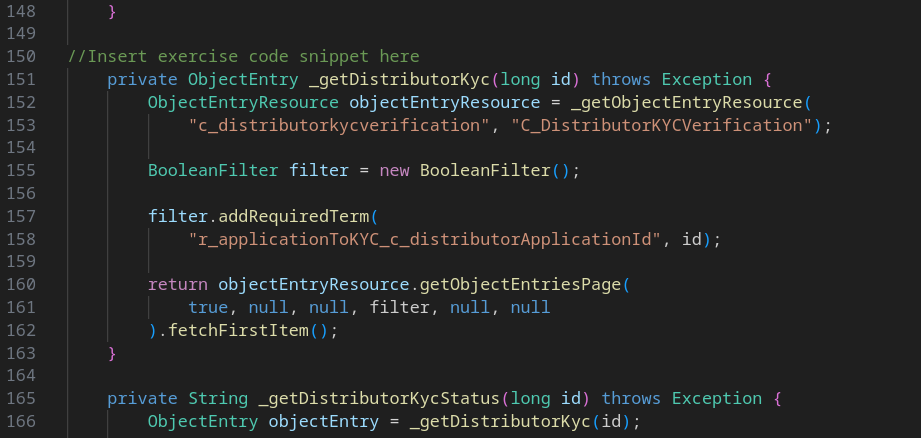Click line number 155 in the gutter

21,170
